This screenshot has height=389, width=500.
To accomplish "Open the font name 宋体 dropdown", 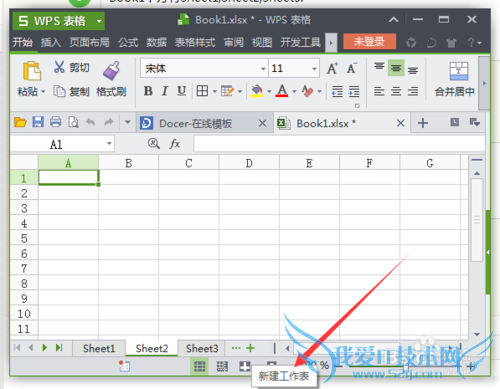I will pyautogui.click(x=263, y=69).
